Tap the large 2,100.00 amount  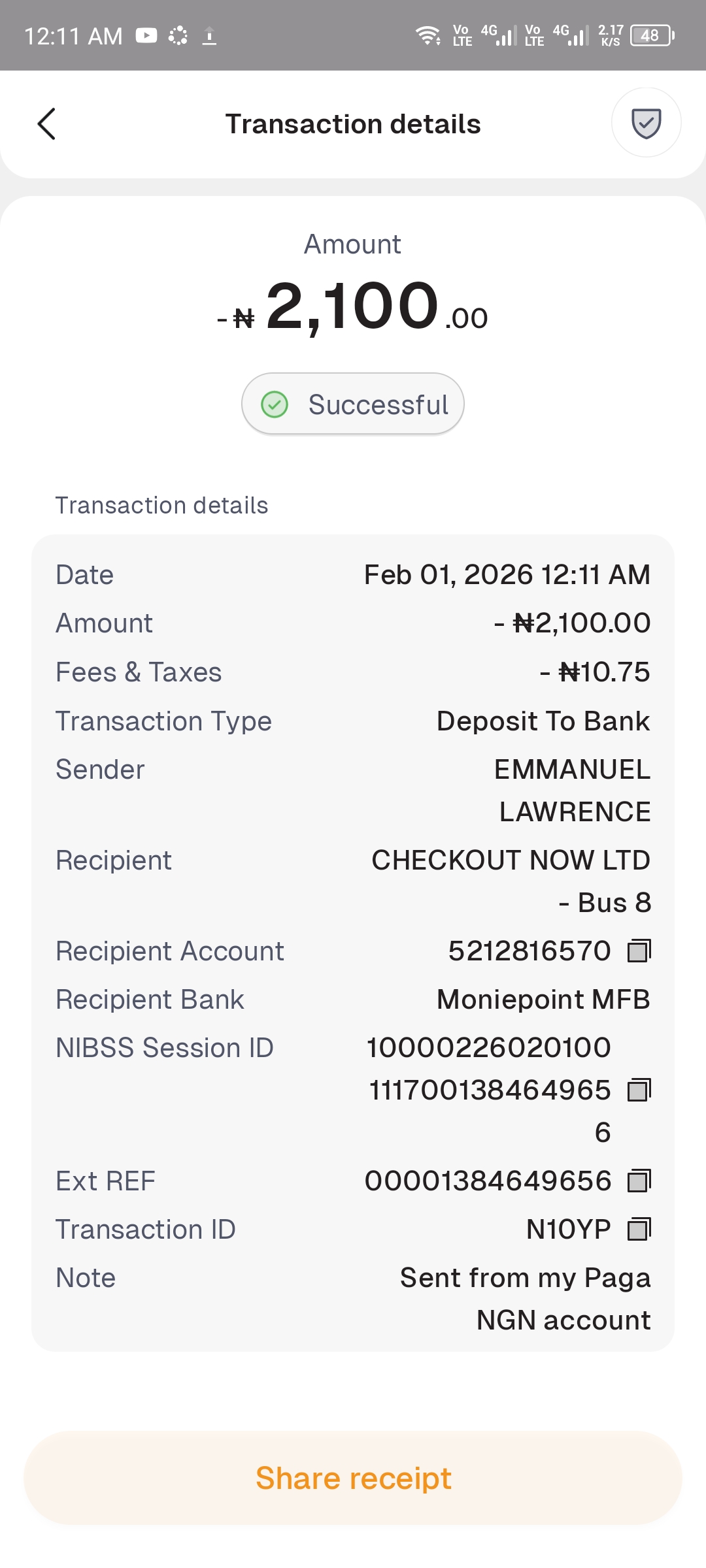353,307
